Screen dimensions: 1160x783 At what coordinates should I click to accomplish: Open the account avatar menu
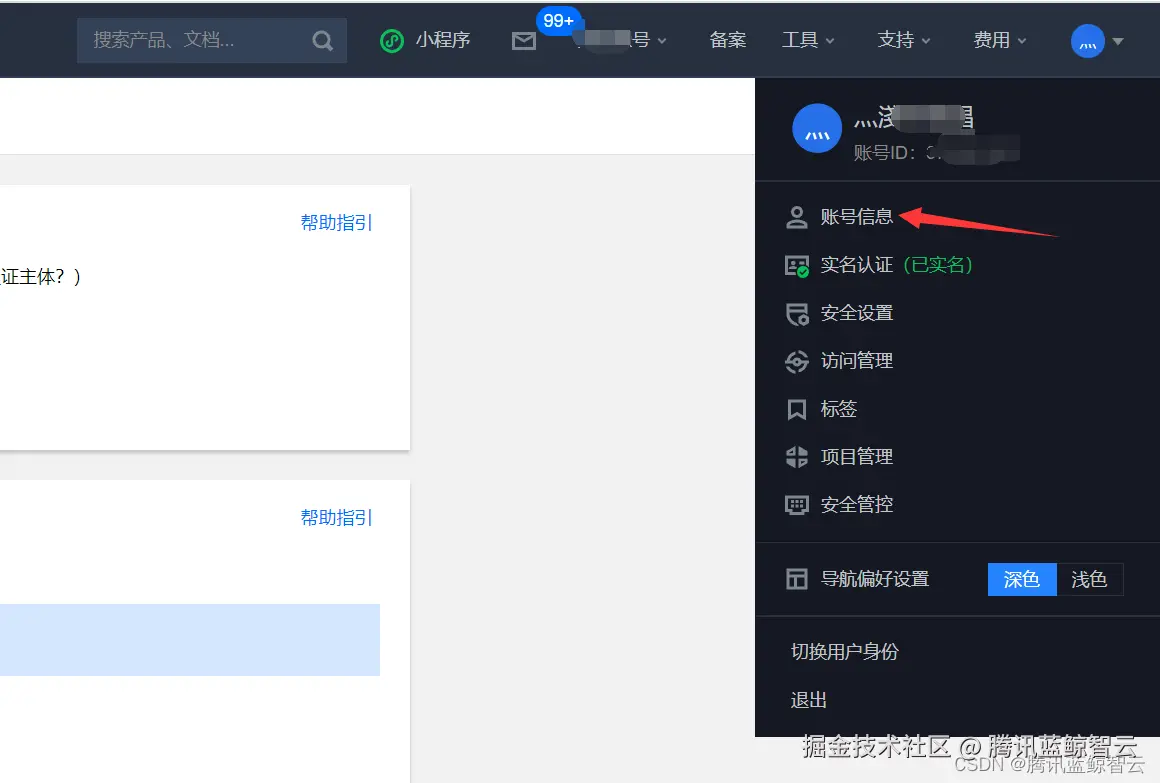[1089, 40]
